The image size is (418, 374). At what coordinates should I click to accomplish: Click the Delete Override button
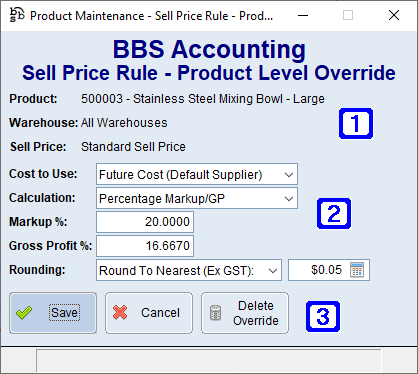coord(245,313)
